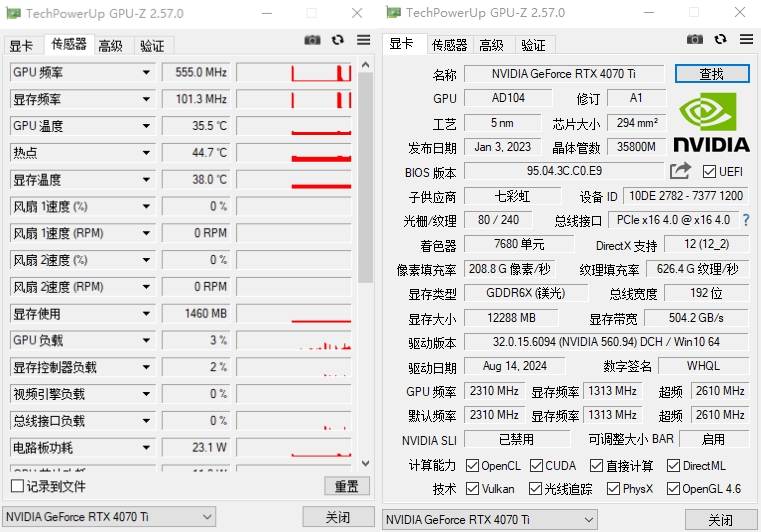
Task: Click 关闭 button in graphics card window
Action: (x=720, y=520)
